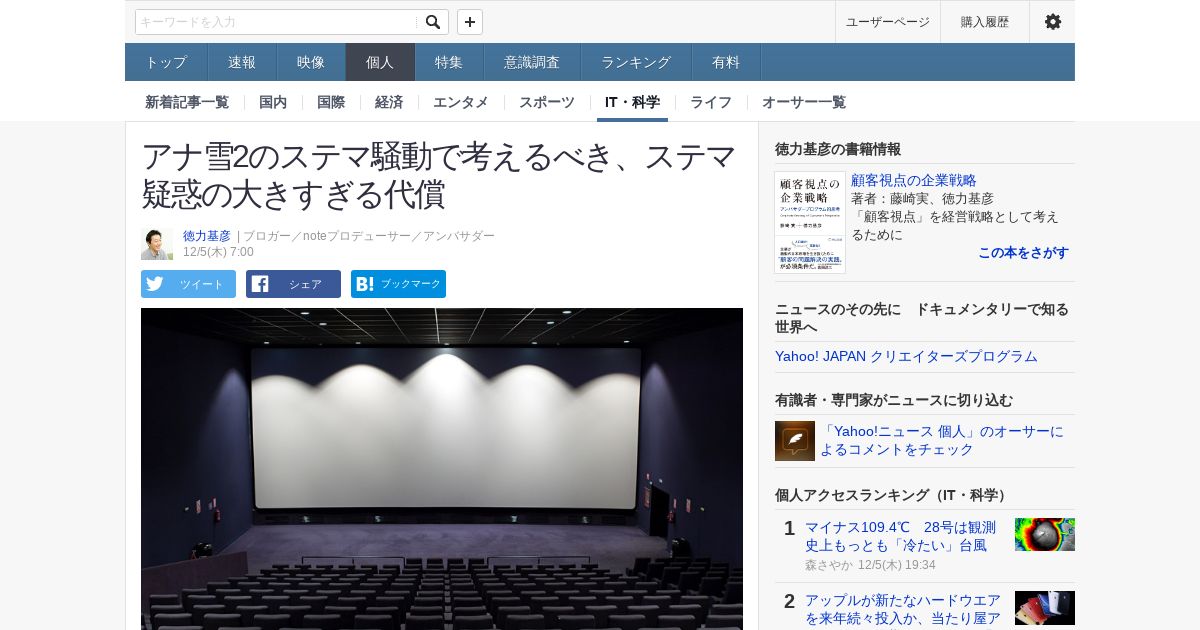This screenshot has width=1200, height=630.
Task: Open 顧客視点の企業戦略 book title link
Action: [914, 180]
